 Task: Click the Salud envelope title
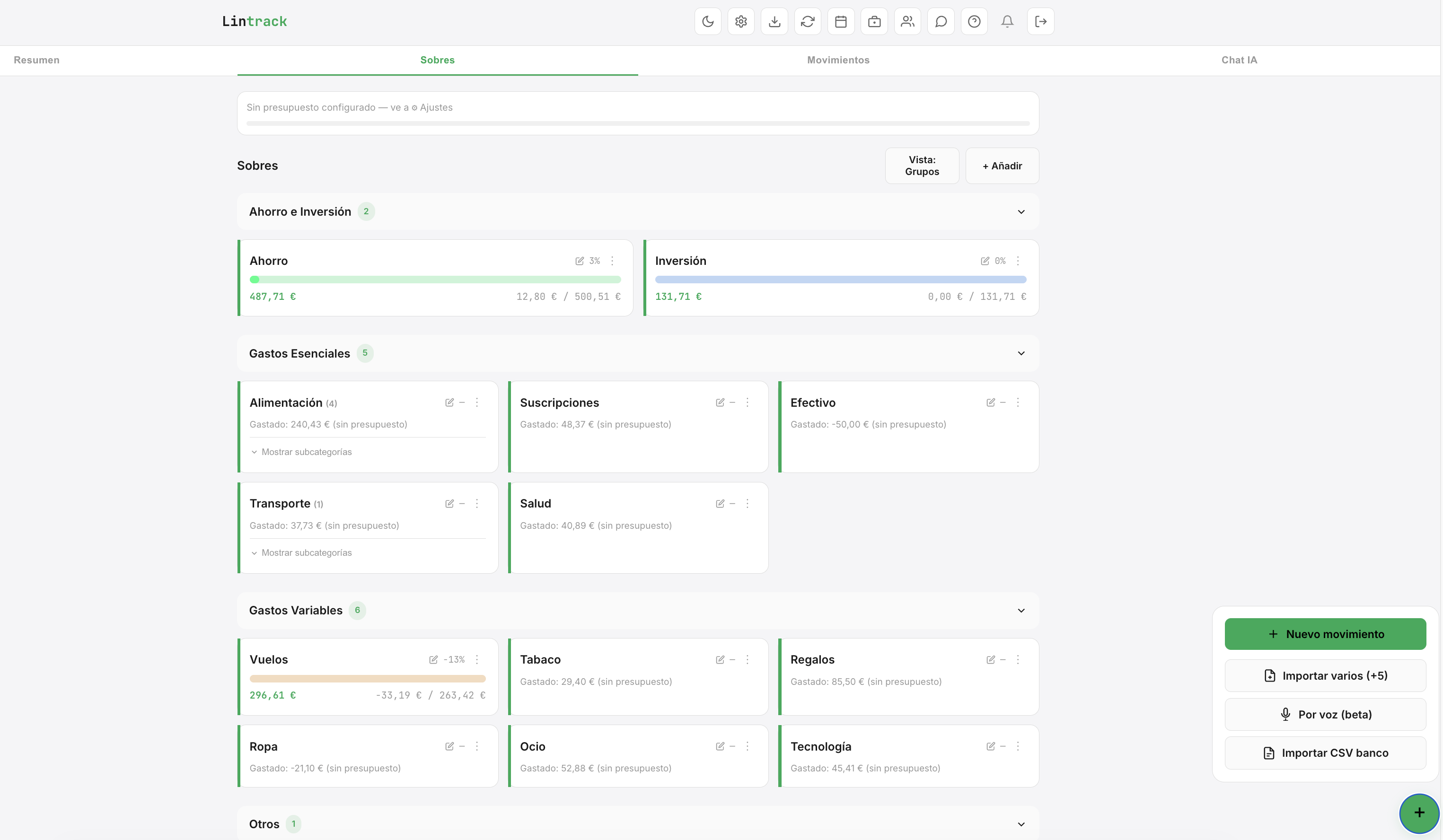[536, 504]
